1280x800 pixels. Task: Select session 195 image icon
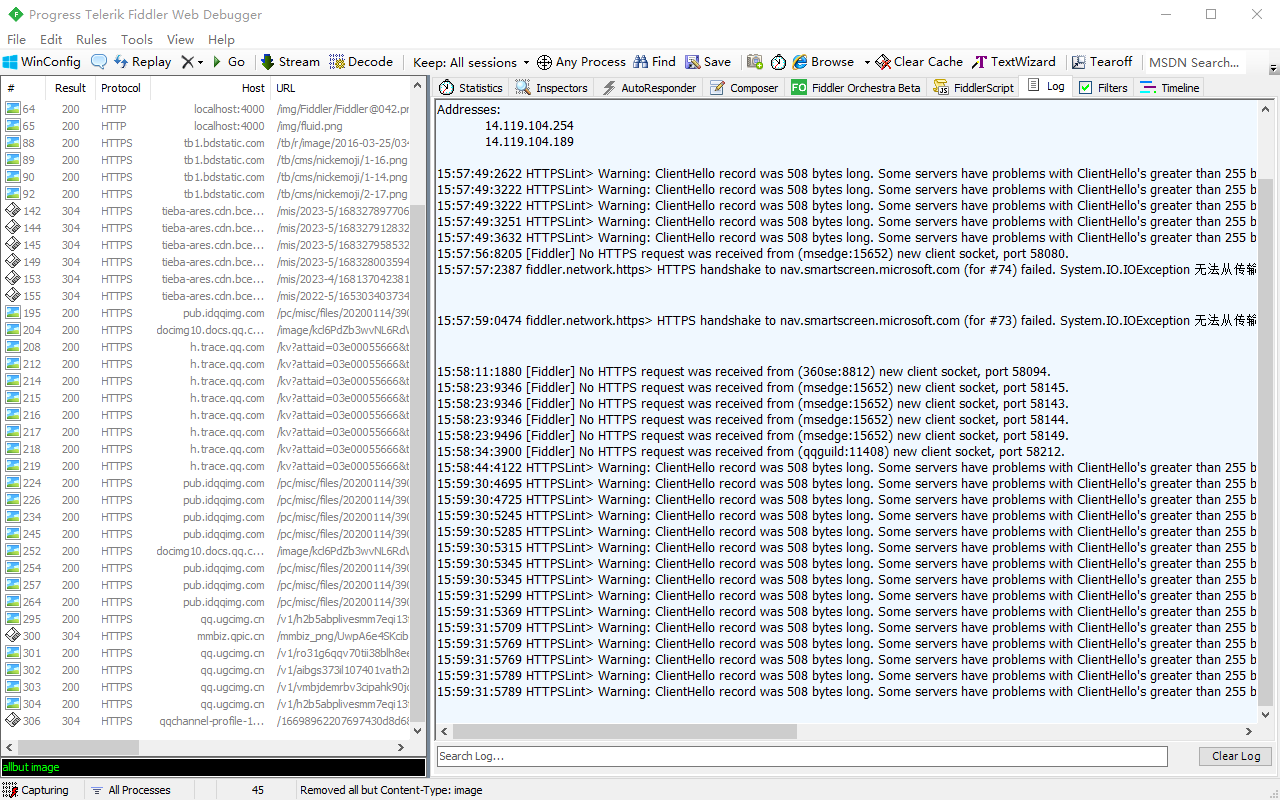[x=13, y=313]
